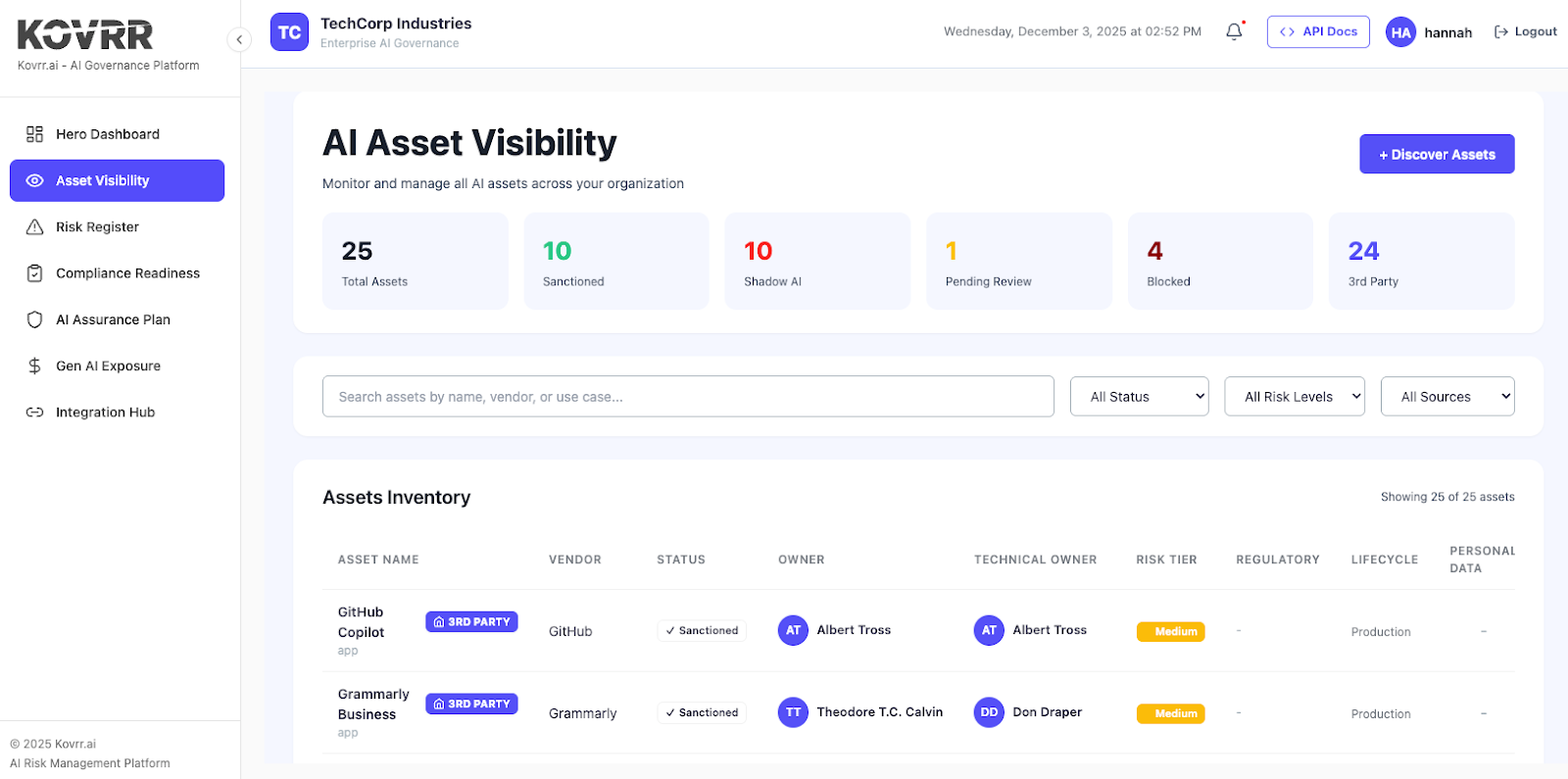Click the TT avatar for Theodore T.C. Calvin
The width and height of the screenshot is (1568, 779).
793,712
